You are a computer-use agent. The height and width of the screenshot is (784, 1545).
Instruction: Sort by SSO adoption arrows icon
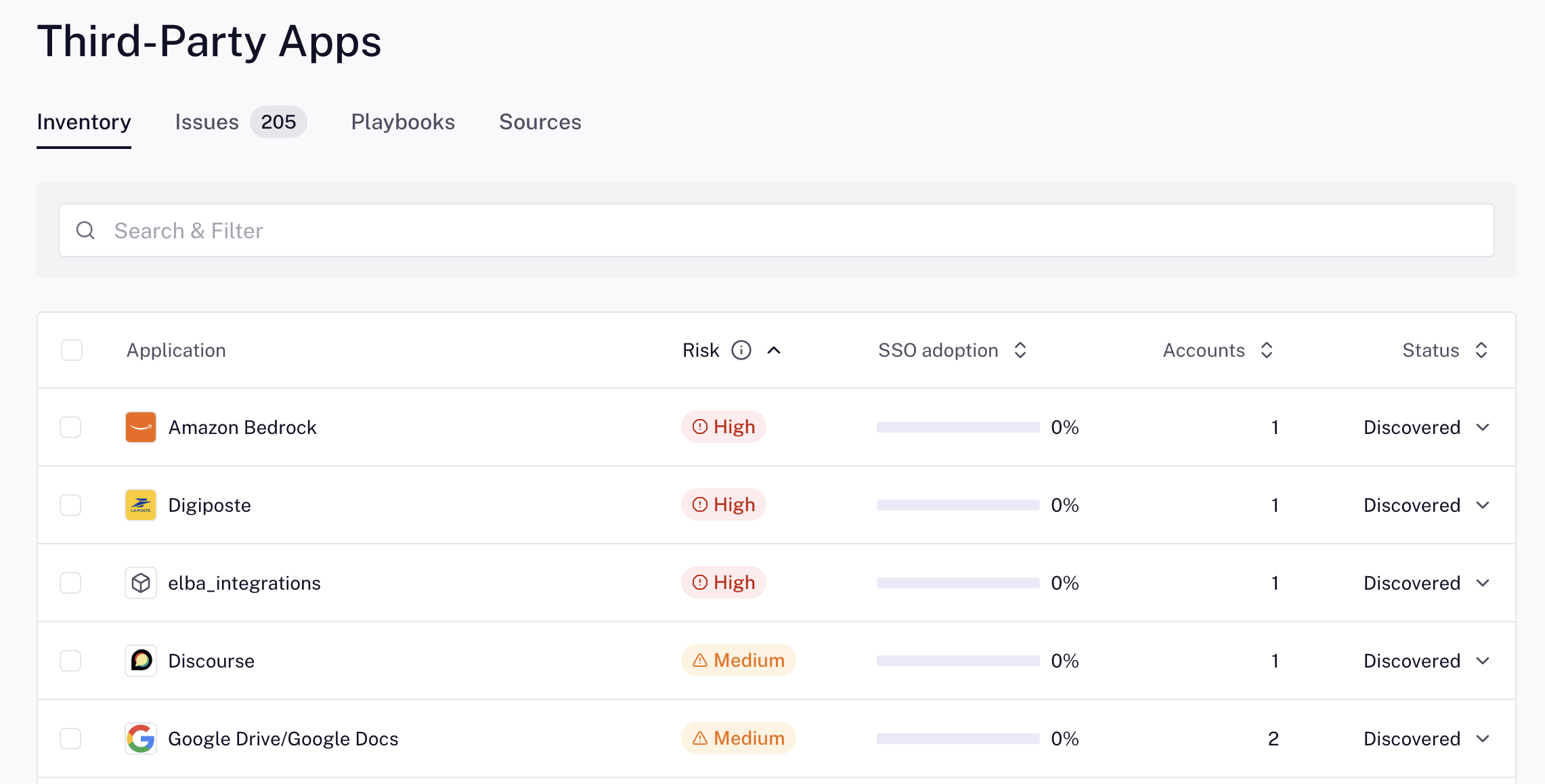pos(1020,350)
